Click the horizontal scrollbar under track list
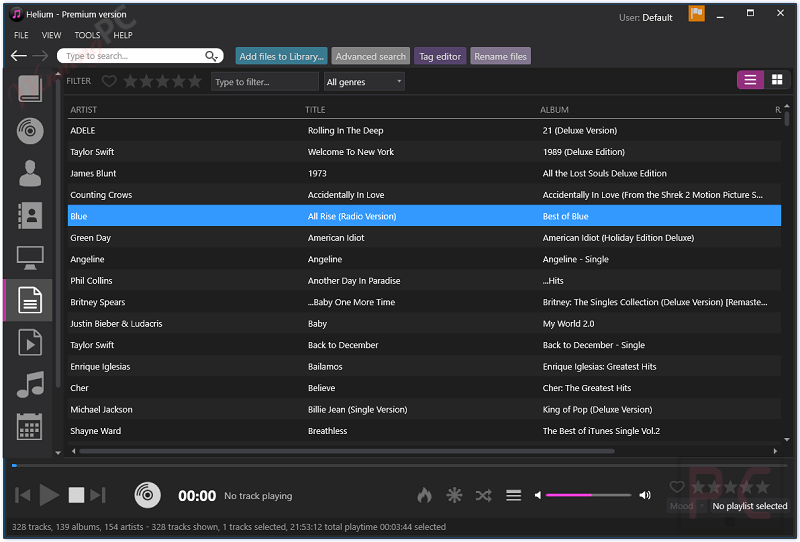The height and width of the screenshot is (542, 800). pos(347,451)
